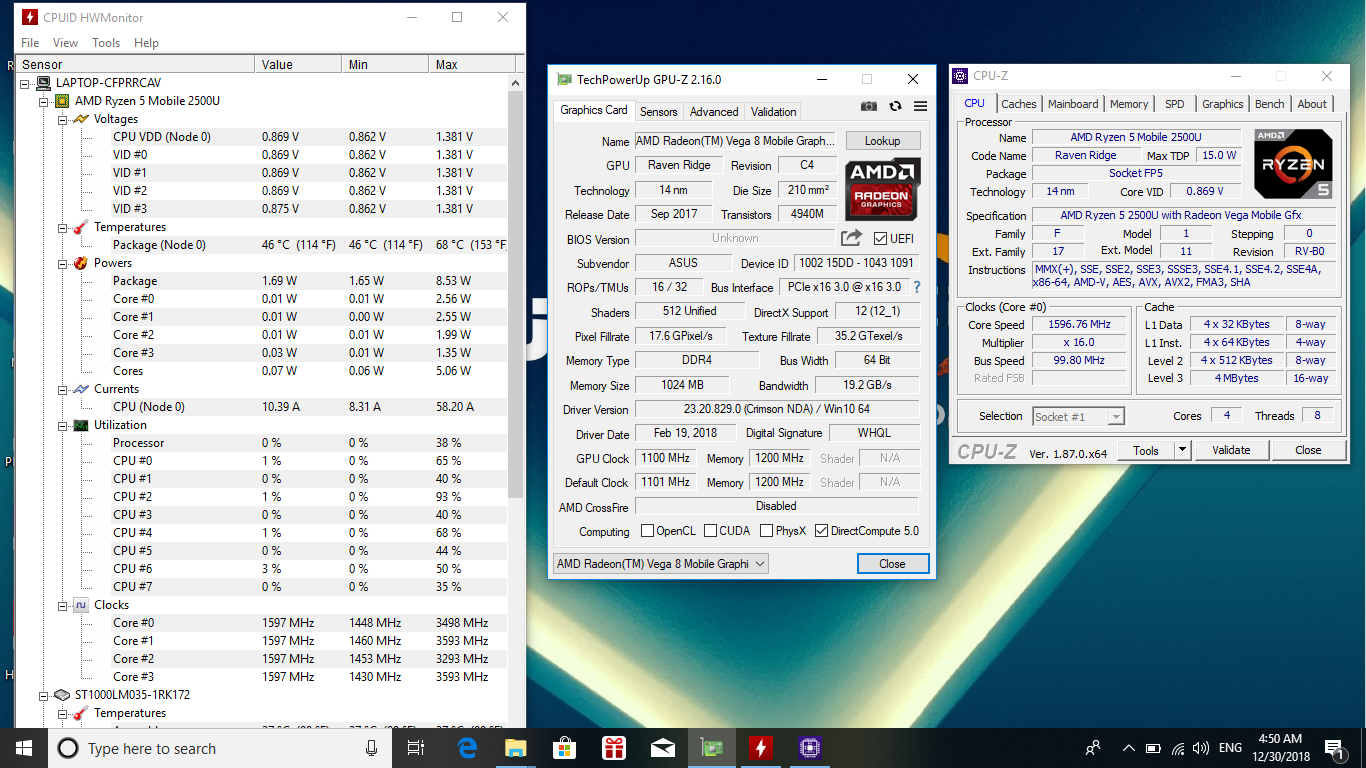This screenshot has width=1366, height=768.
Task: Click the AMD Radeon Graphics logo in GPU-Z
Action: (x=882, y=190)
